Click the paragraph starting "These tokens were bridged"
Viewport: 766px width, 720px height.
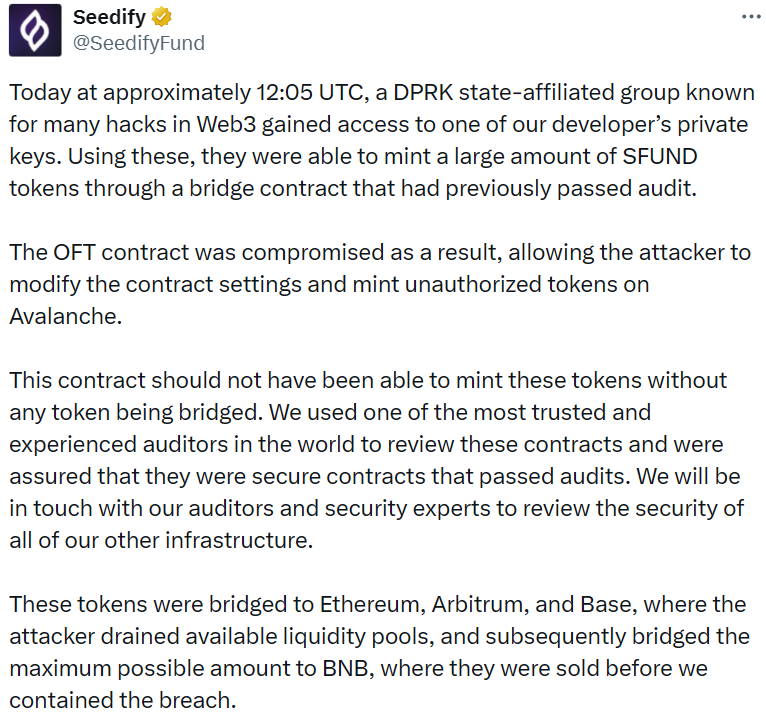point(380,652)
